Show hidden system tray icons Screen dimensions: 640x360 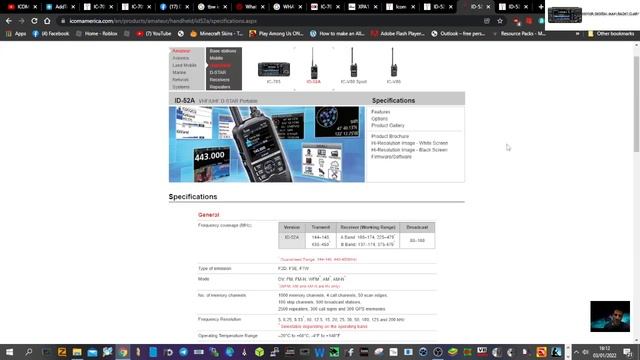(x=576, y=352)
